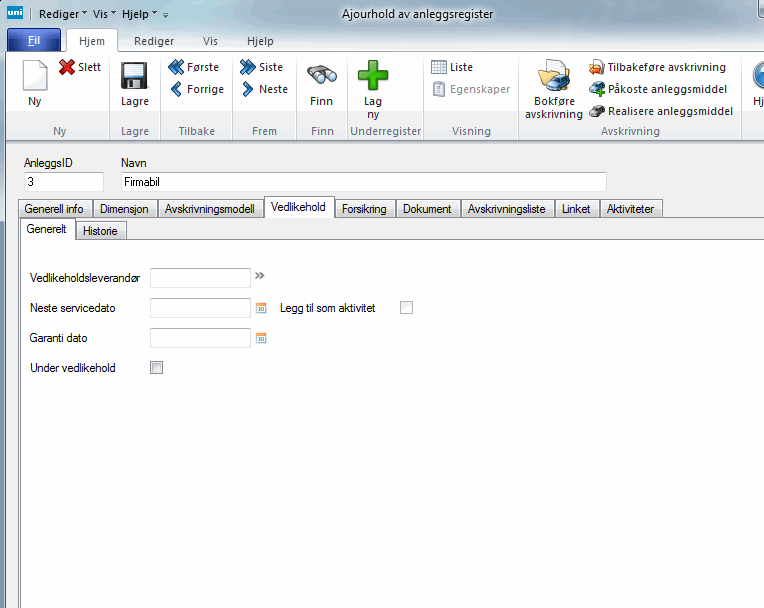Click into the Navn text field
764x608 pixels.
coord(362,182)
